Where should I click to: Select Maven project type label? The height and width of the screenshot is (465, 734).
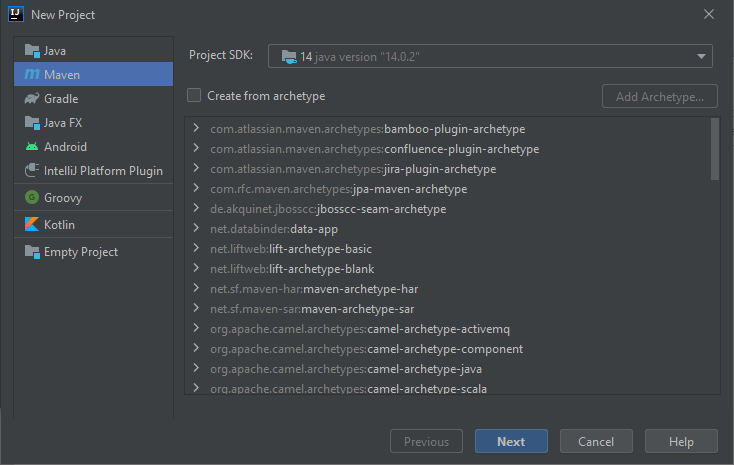62,74
